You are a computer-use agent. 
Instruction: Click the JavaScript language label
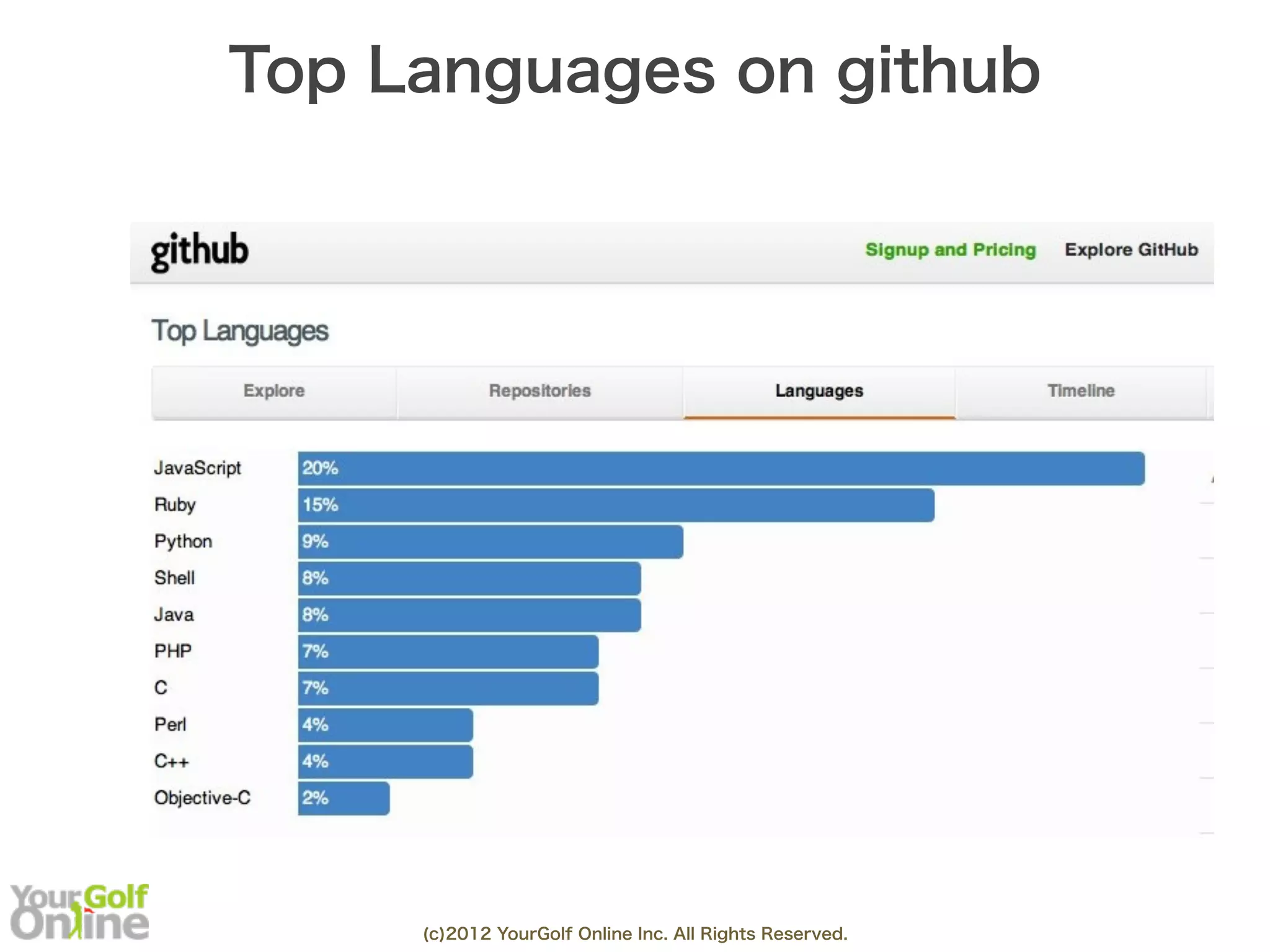[x=197, y=468]
